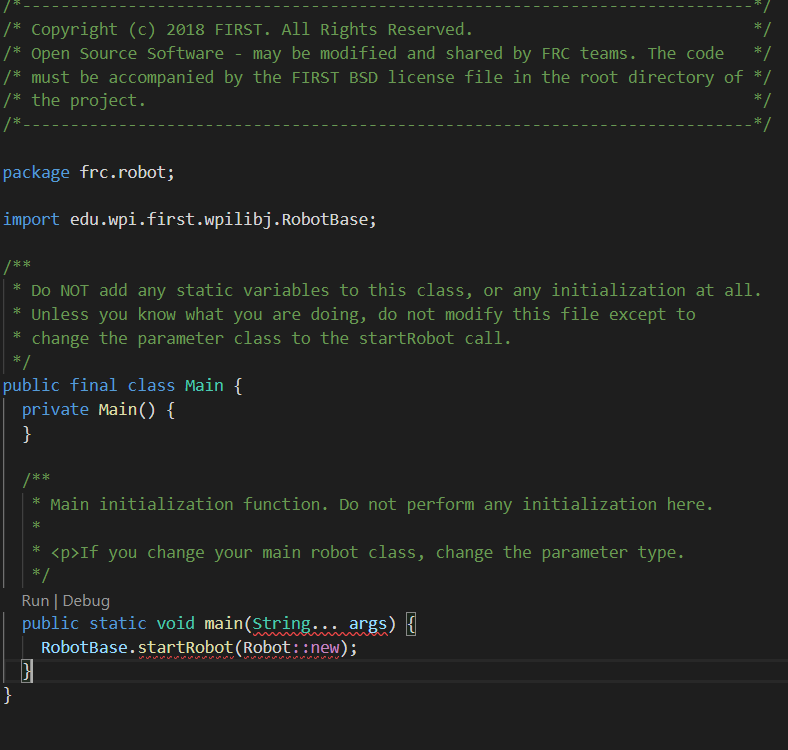Click the import keyword
Viewport: 788px width, 750px height.
[x=31, y=220]
